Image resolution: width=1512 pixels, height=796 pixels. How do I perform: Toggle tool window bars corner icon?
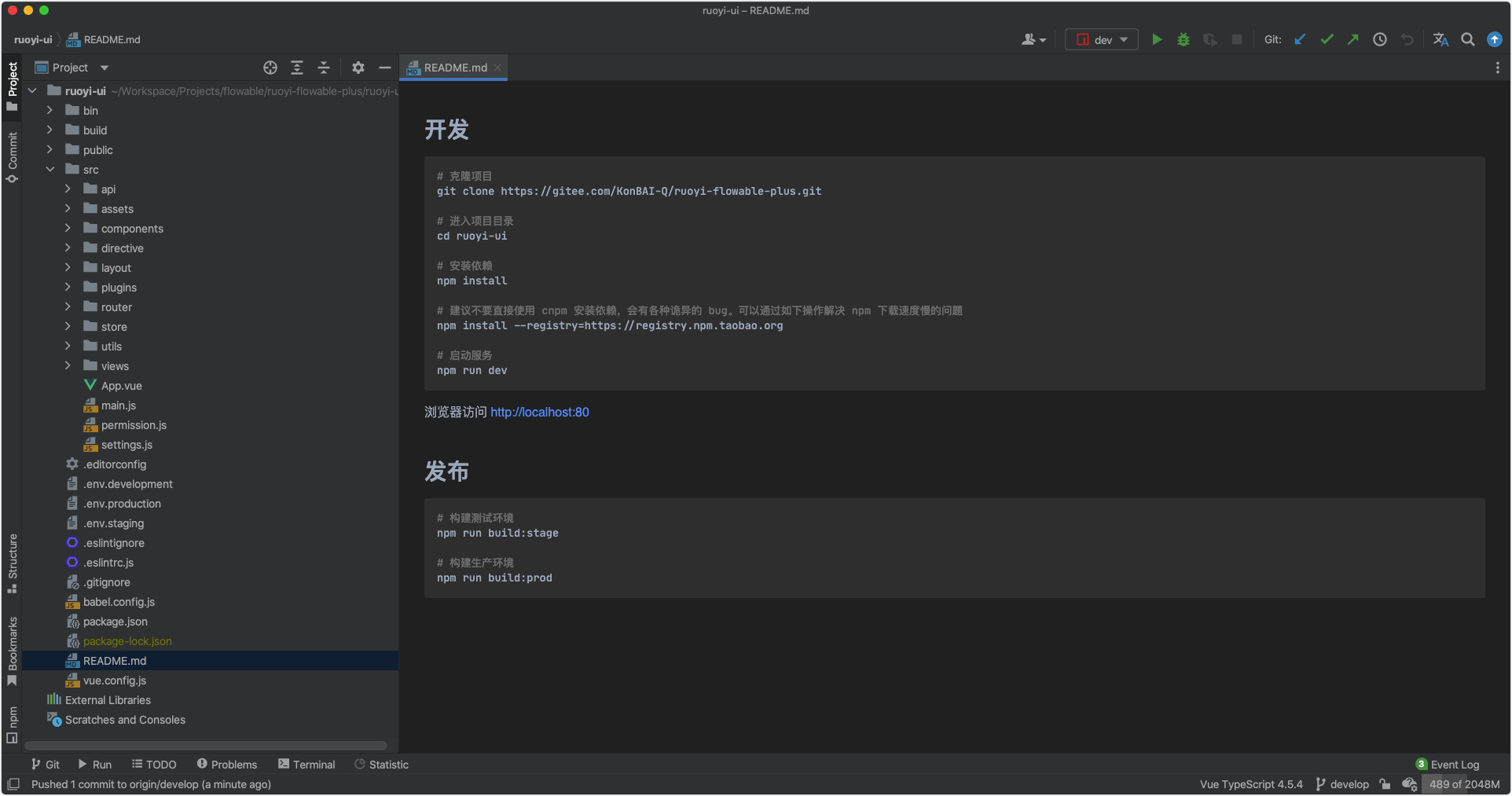(13, 784)
